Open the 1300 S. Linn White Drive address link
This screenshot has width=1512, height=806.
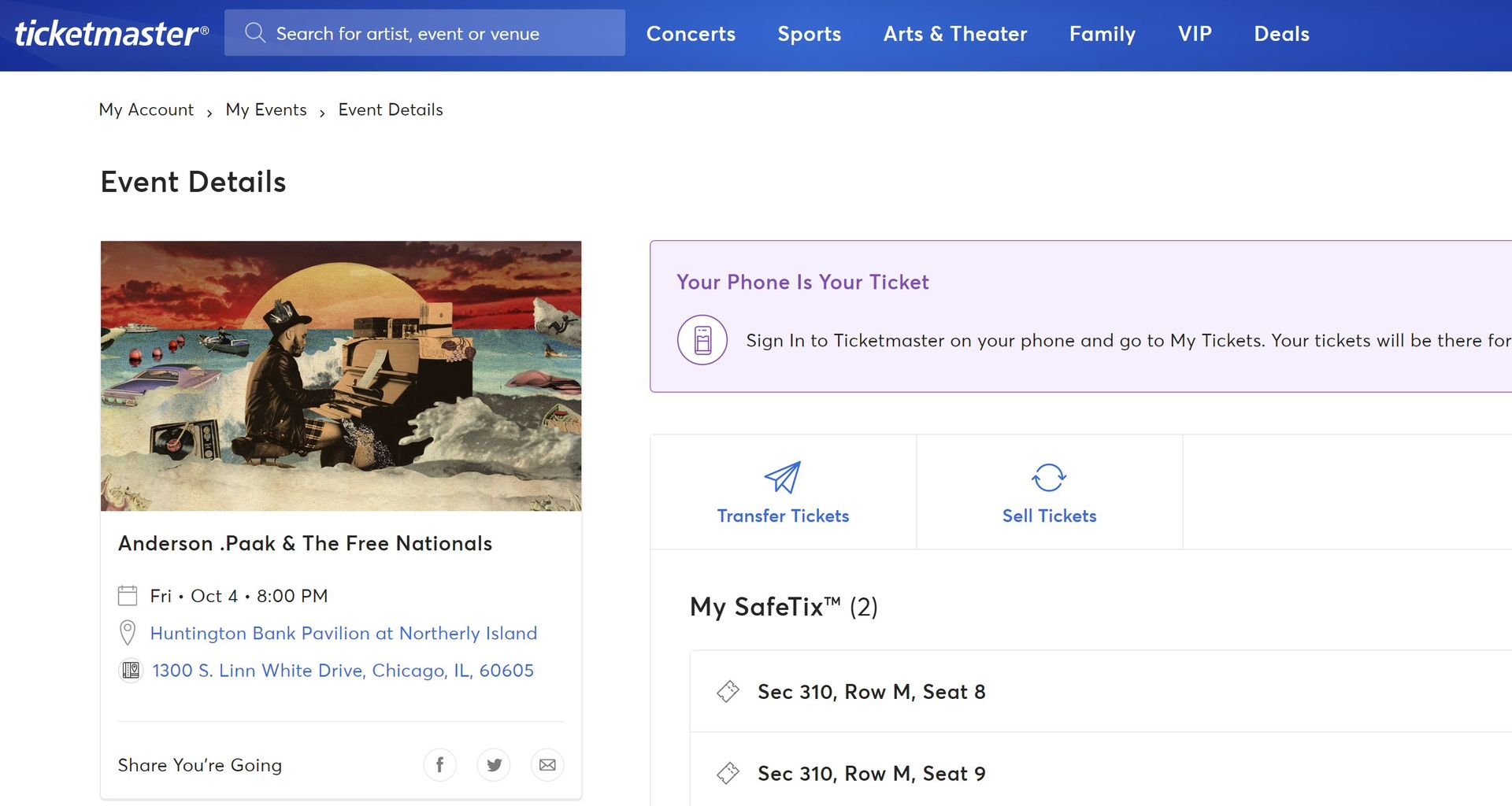click(x=343, y=671)
